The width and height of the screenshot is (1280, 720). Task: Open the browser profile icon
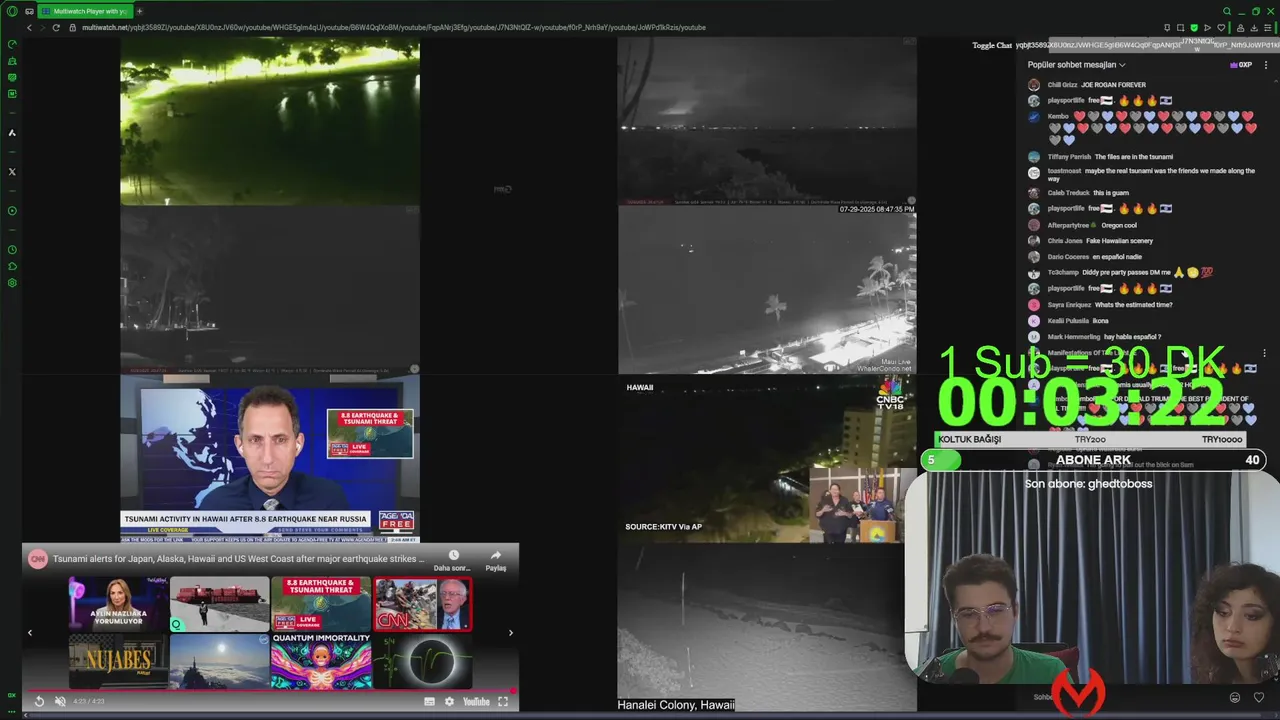[x=1240, y=27]
